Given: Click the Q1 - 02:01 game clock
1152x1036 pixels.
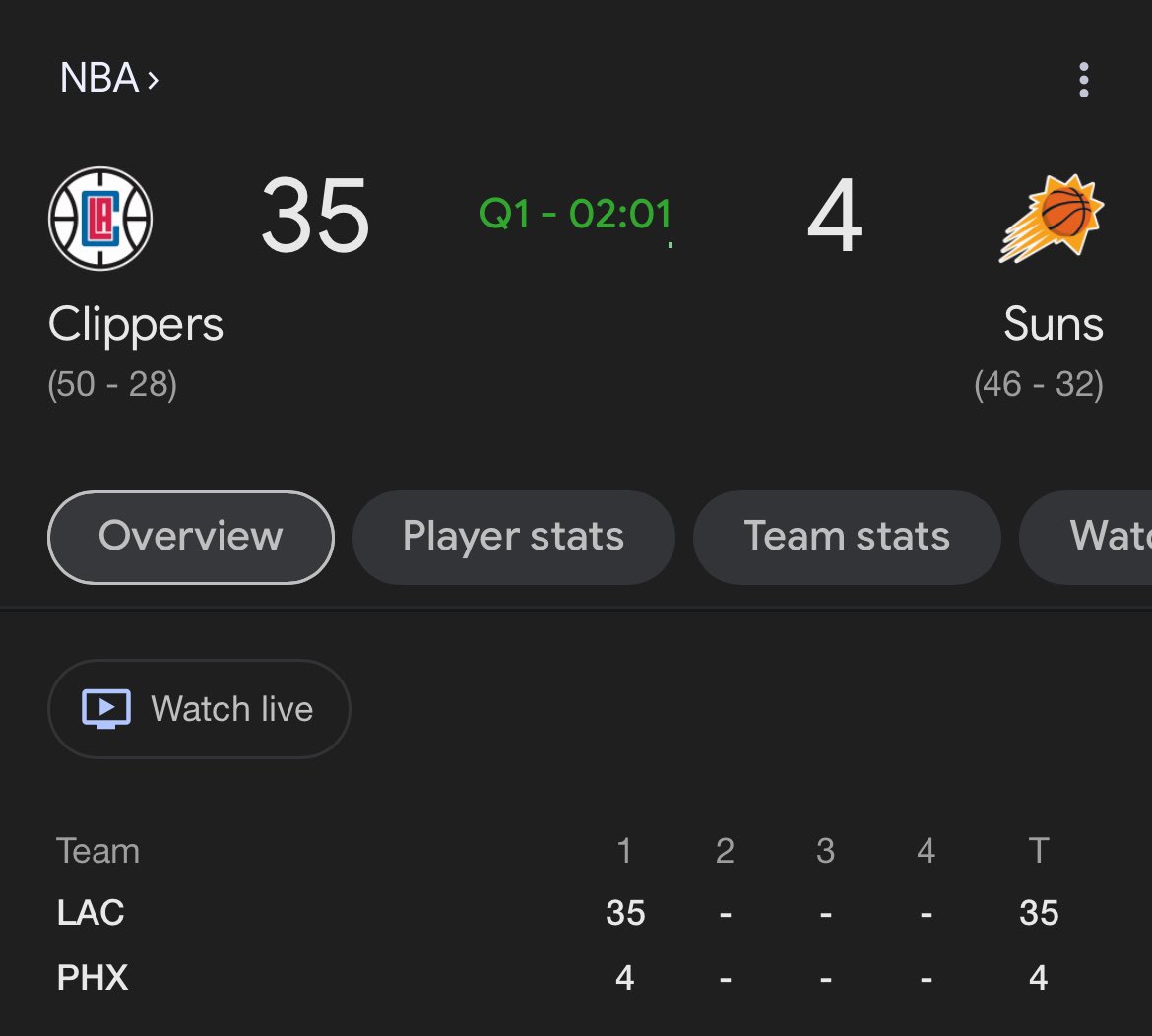Looking at the screenshot, I should click(x=575, y=214).
